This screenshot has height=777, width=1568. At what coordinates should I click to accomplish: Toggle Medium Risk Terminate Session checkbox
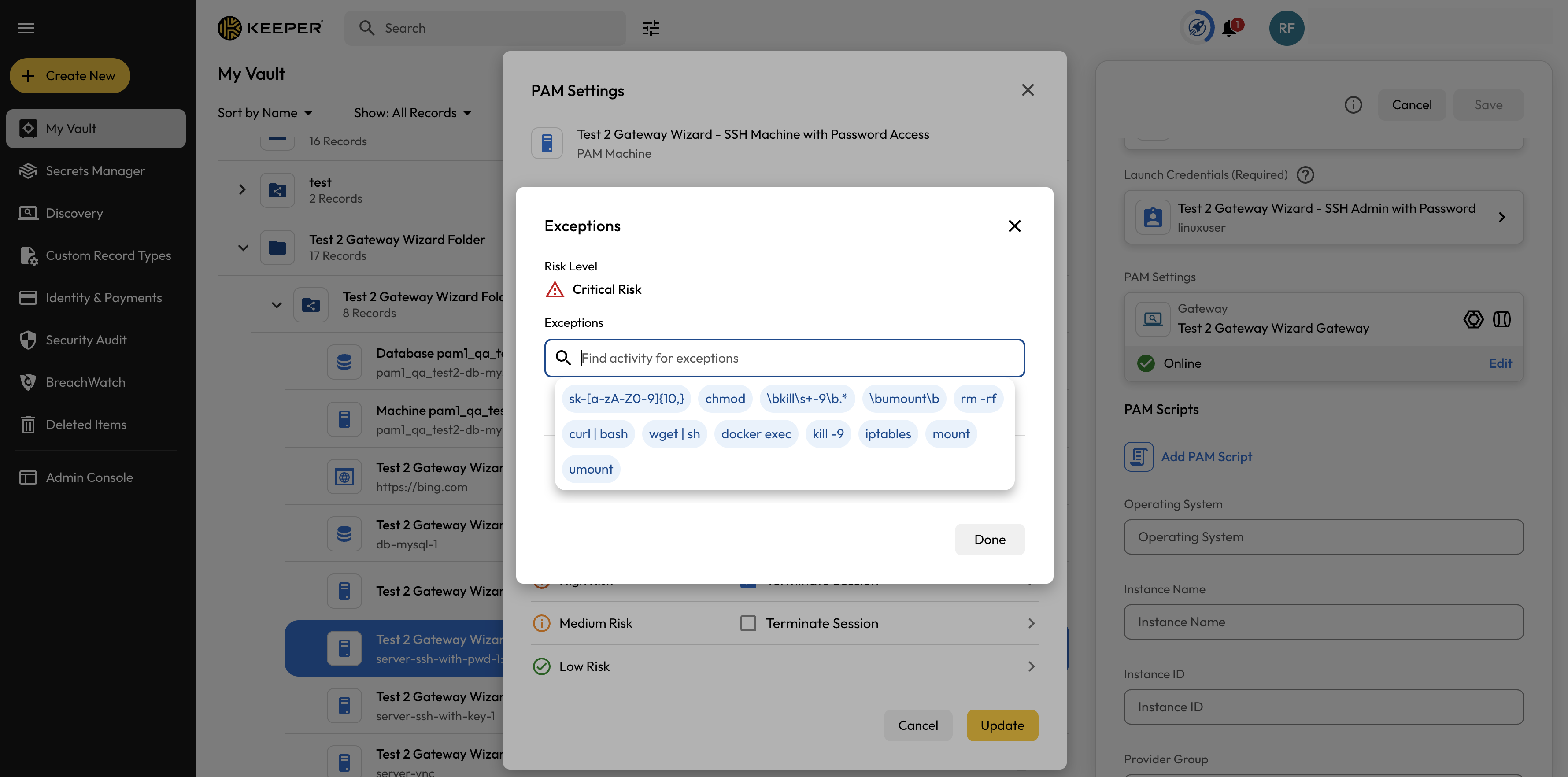click(x=748, y=623)
